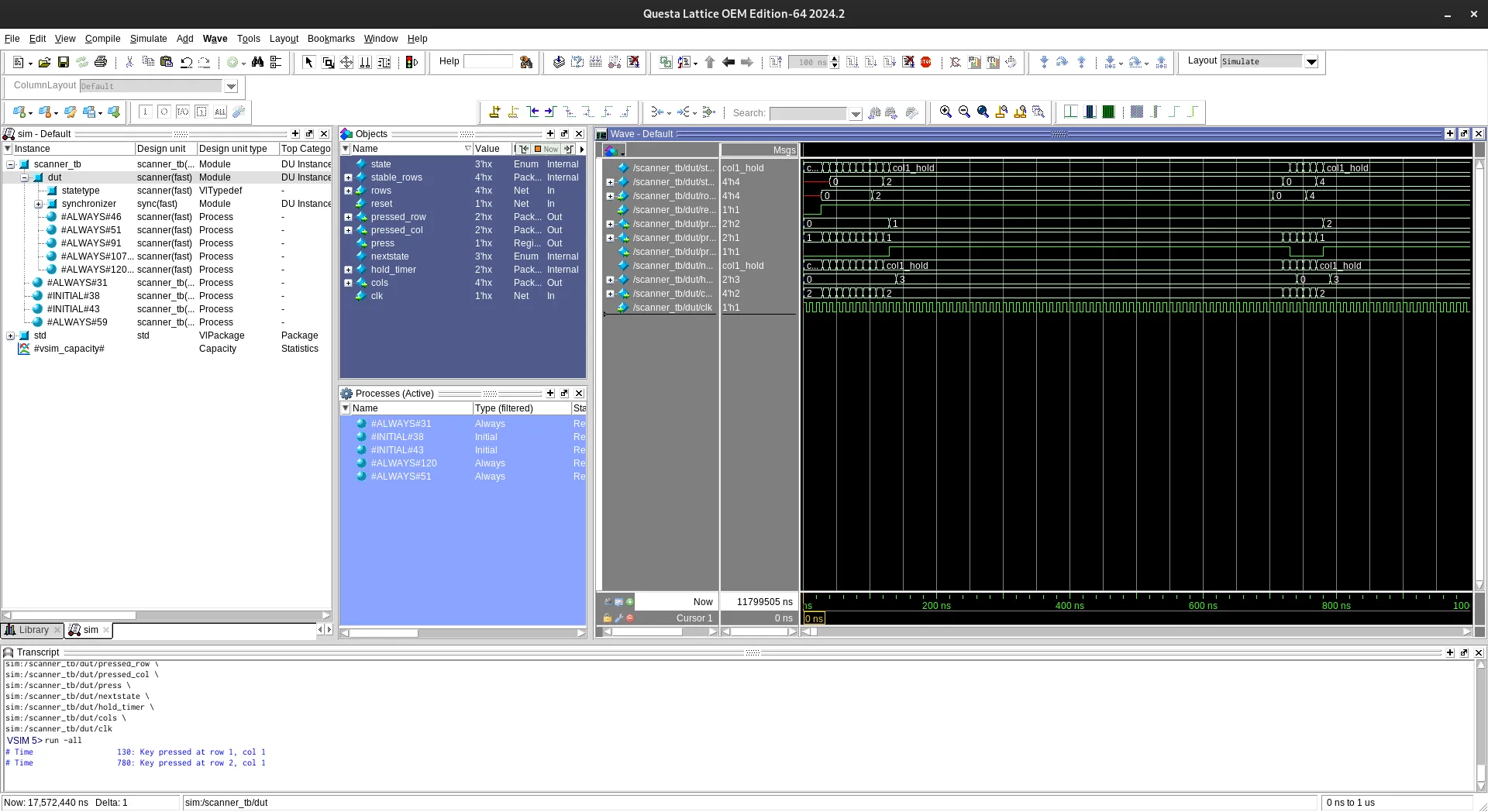The height and width of the screenshot is (812, 1488).
Task: Select the #ALWAYS#31 process in Processes panel
Action: click(402, 424)
